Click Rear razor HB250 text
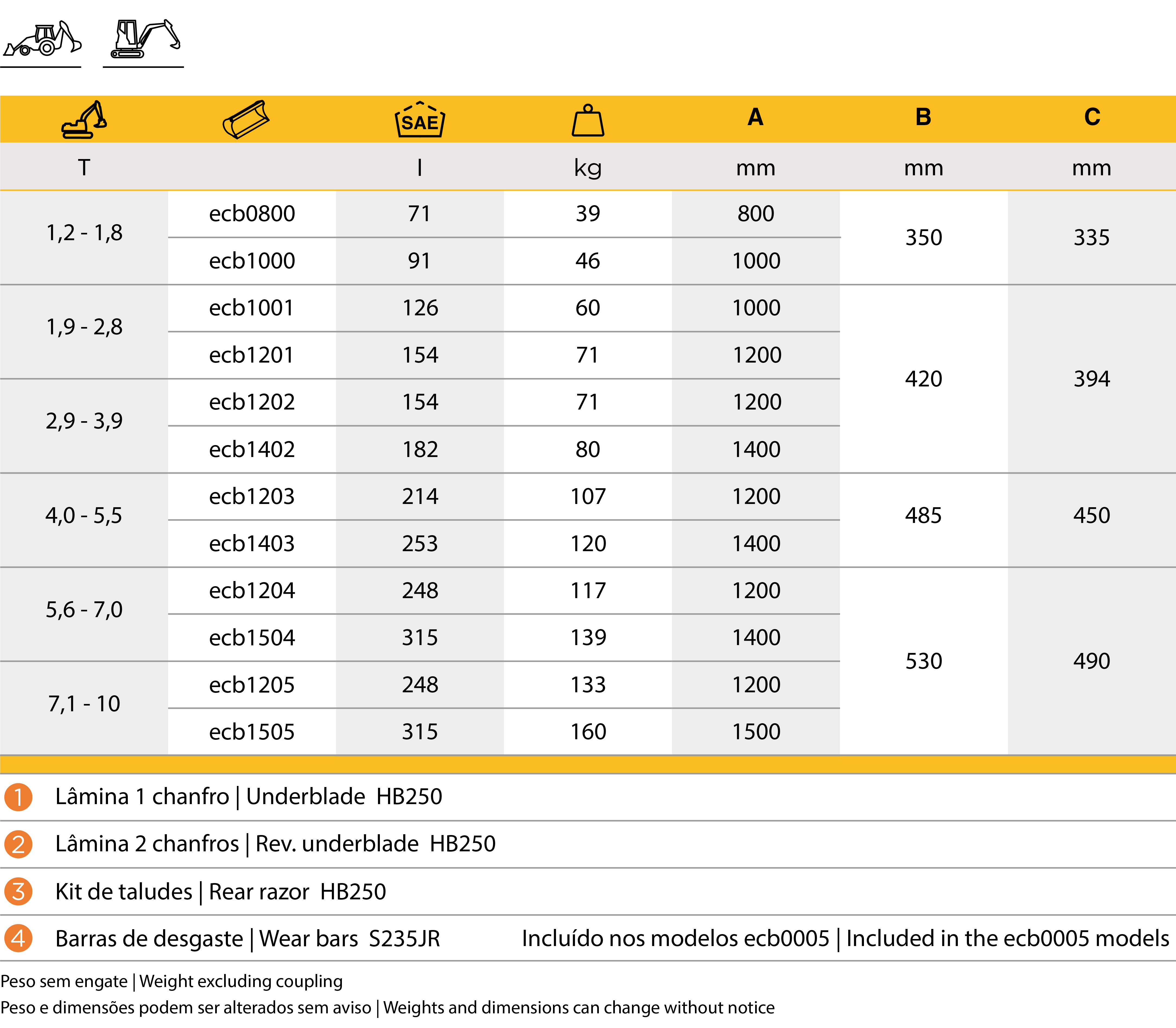 click(x=297, y=892)
